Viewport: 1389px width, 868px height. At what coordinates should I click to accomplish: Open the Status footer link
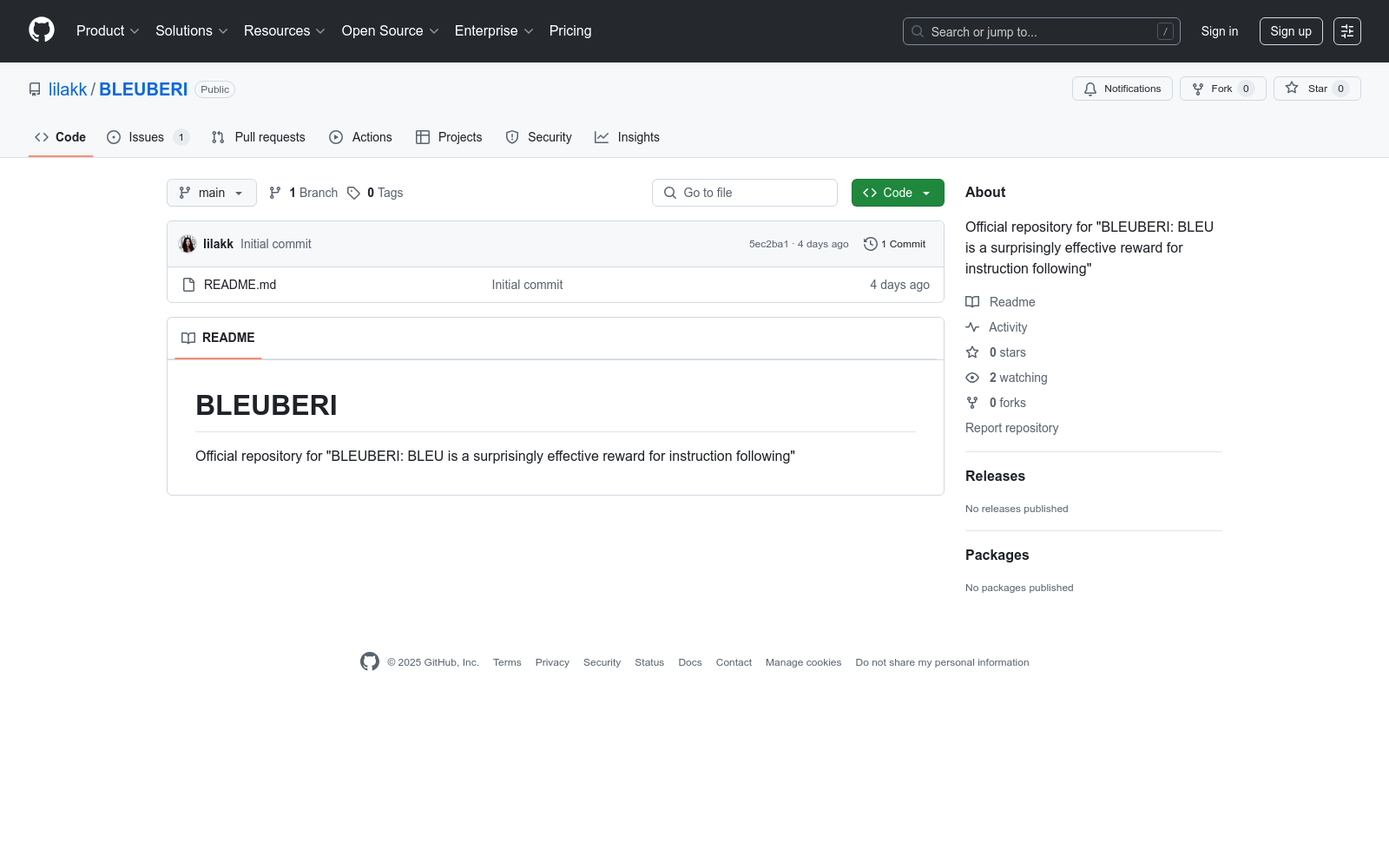(649, 662)
